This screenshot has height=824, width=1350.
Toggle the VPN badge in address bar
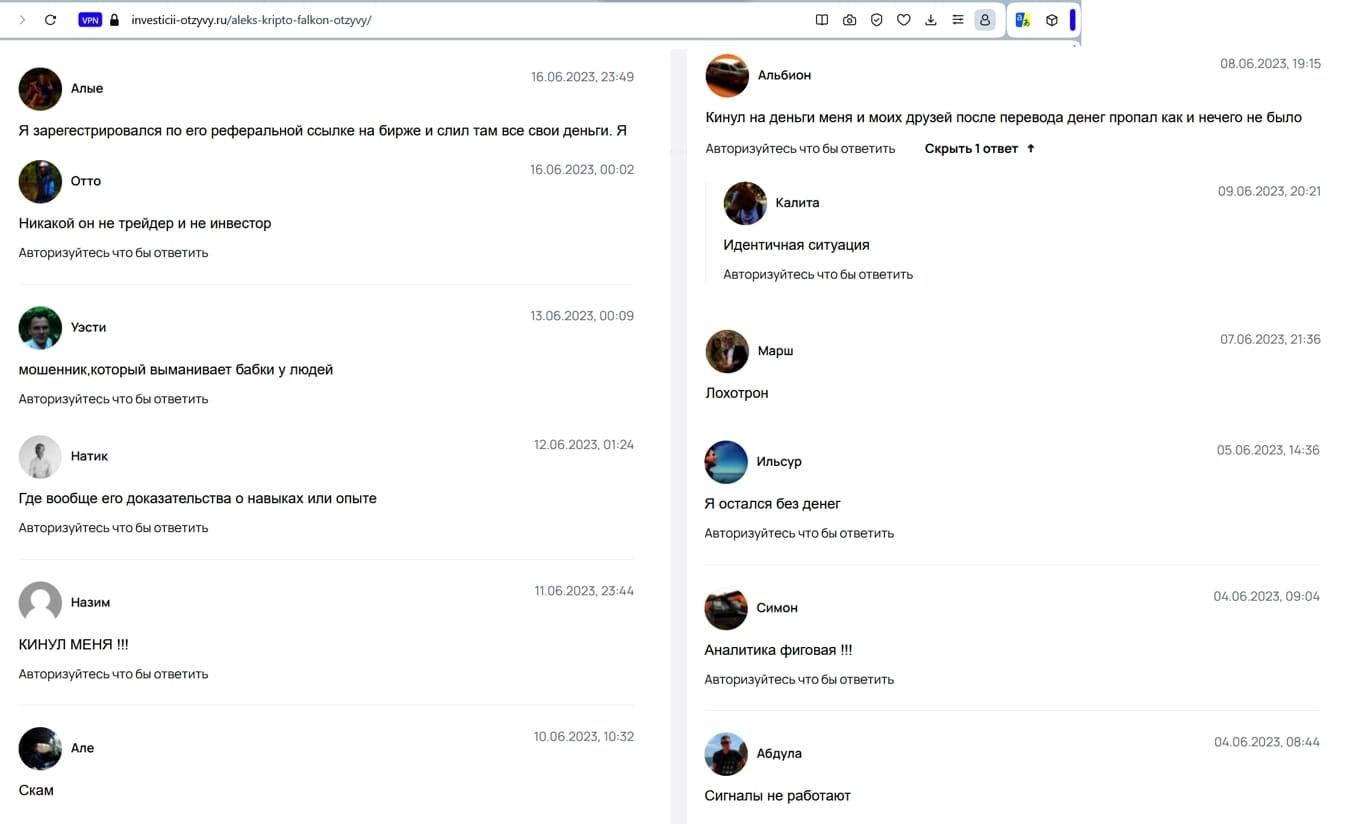pyautogui.click(x=90, y=20)
